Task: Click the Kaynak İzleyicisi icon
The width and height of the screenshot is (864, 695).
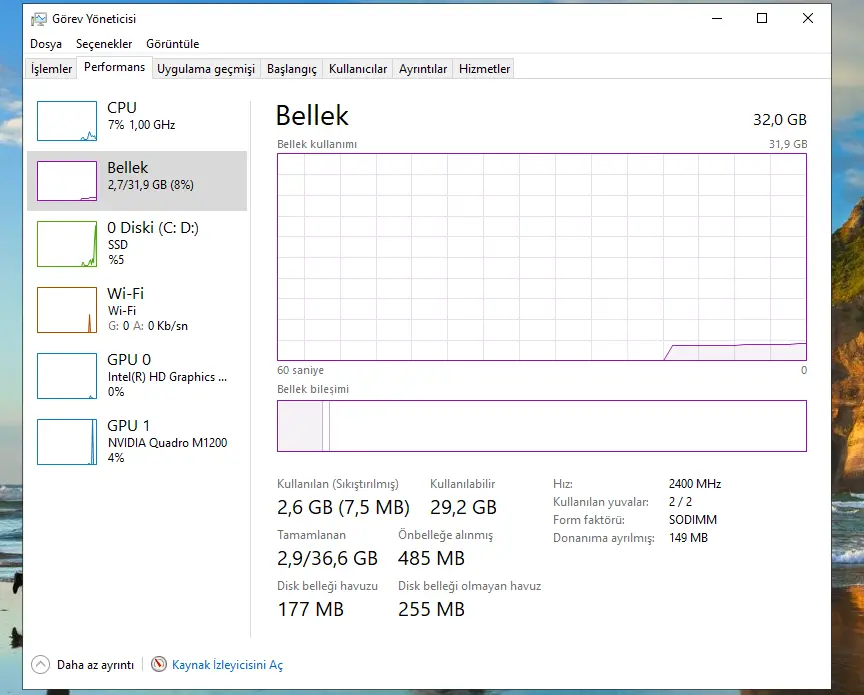Action: click(x=159, y=664)
